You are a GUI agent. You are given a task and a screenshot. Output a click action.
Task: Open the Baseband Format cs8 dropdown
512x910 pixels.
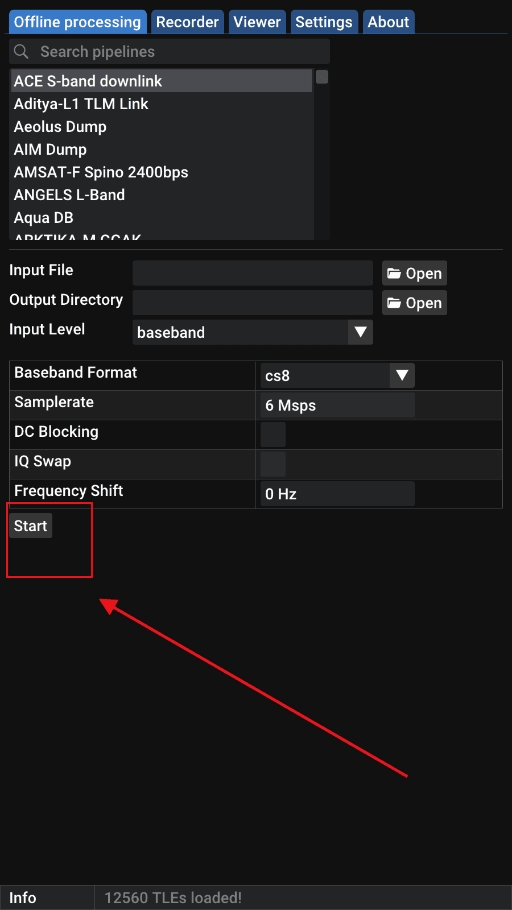click(337, 375)
